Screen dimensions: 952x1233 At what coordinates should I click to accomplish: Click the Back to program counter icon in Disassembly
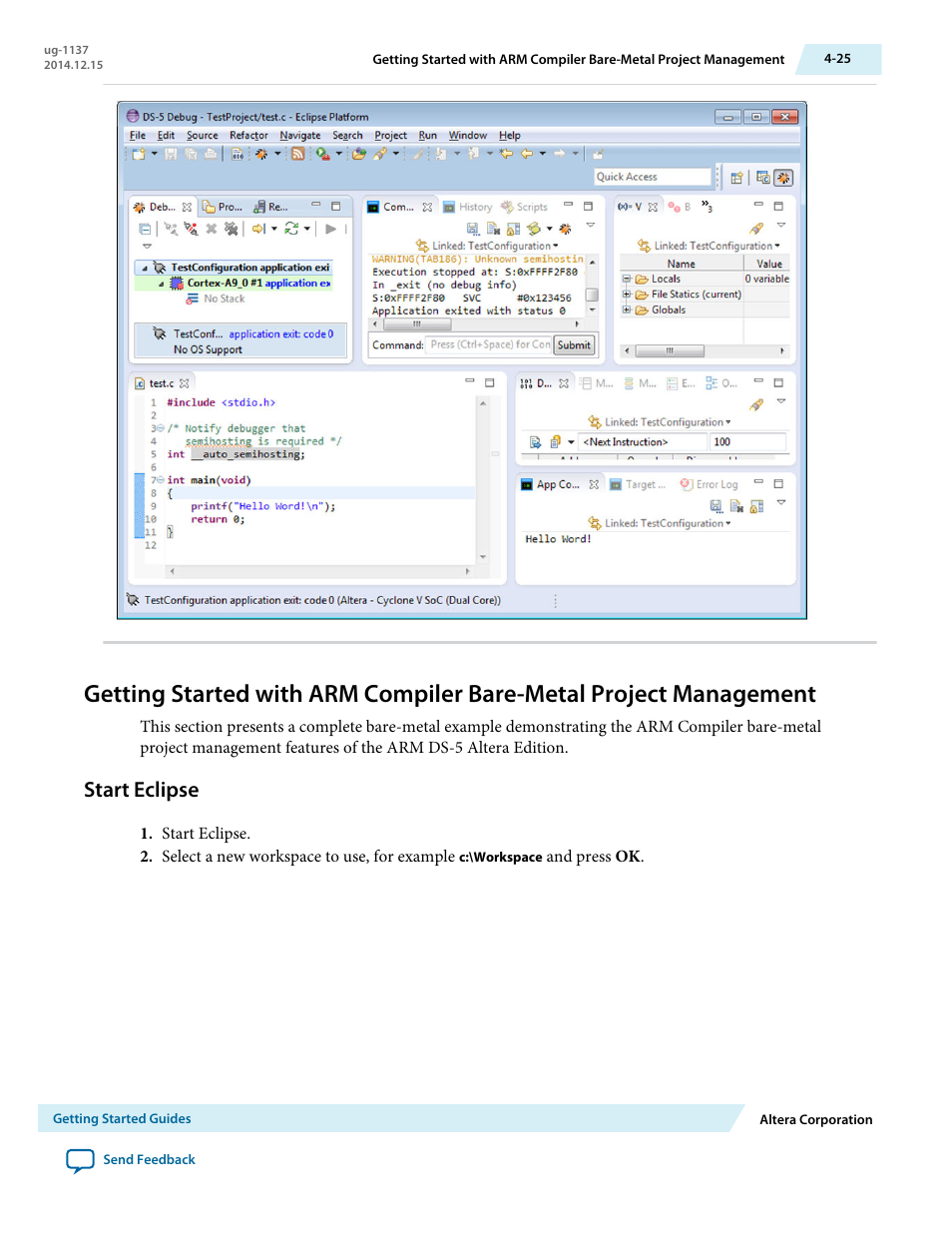[x=536, y=442]
